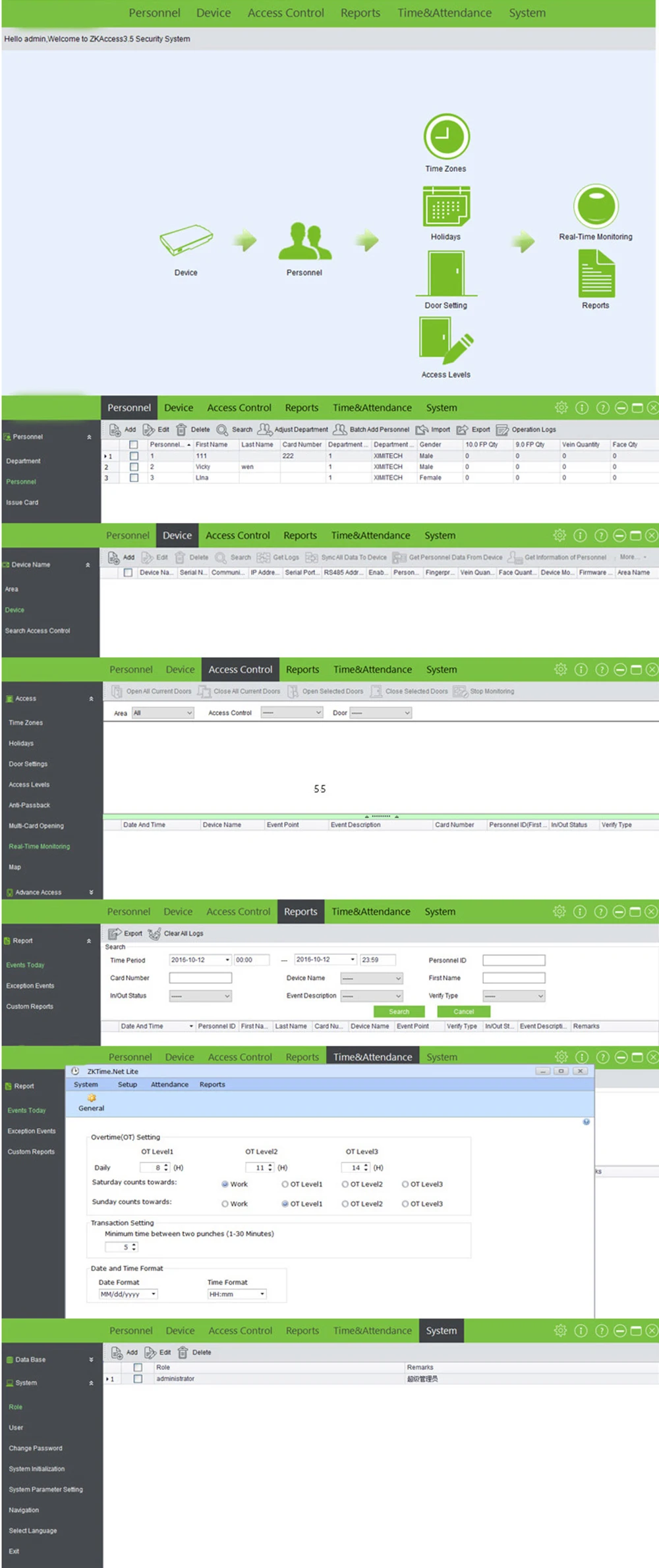Select OT Level3 radio for Sunday counts towards

coord(405,1204)
